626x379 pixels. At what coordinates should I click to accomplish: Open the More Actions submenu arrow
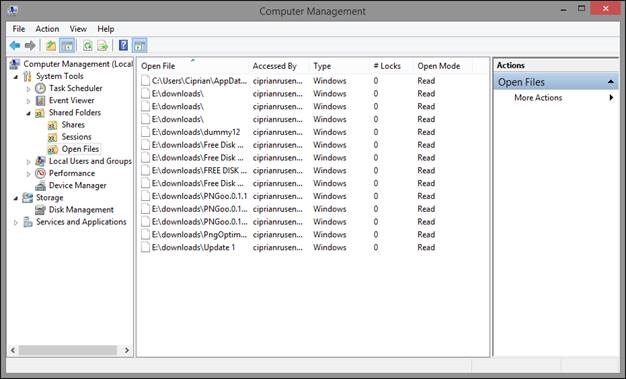(x=611, y=97)
